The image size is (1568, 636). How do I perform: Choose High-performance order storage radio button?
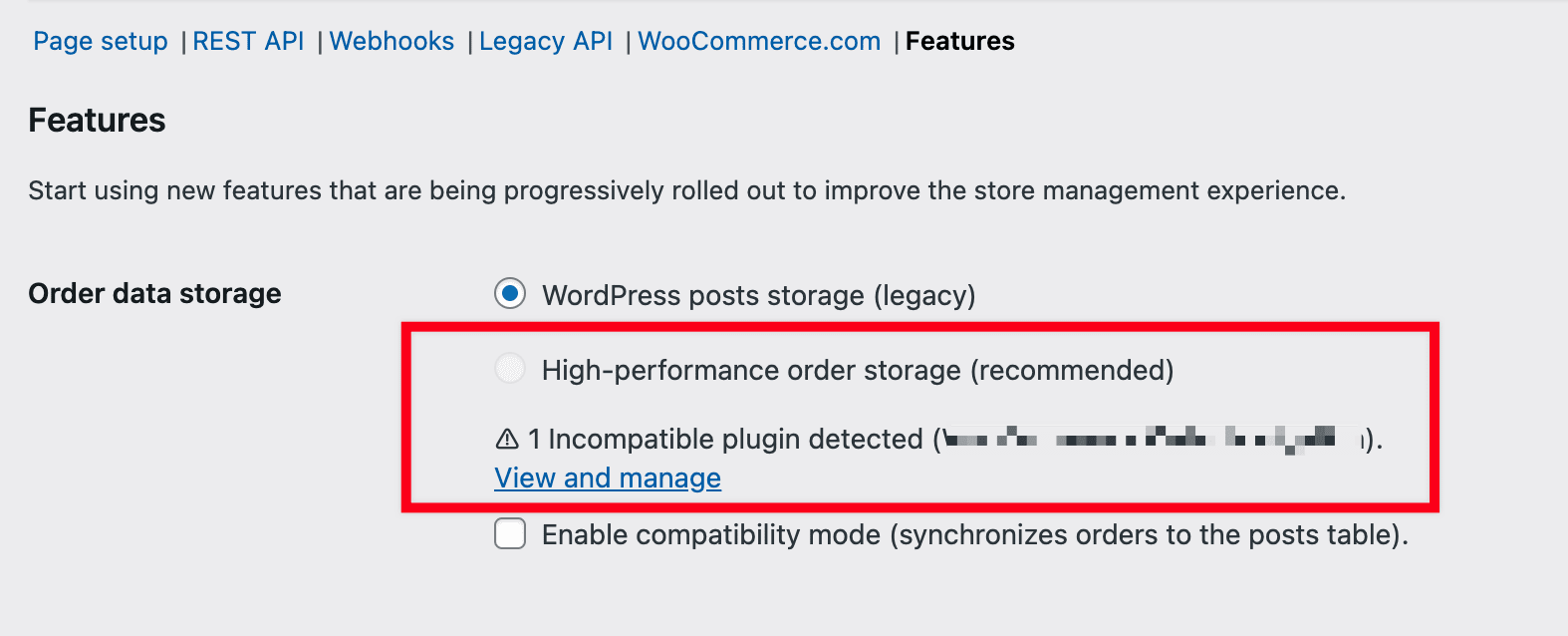pos(510,369)
